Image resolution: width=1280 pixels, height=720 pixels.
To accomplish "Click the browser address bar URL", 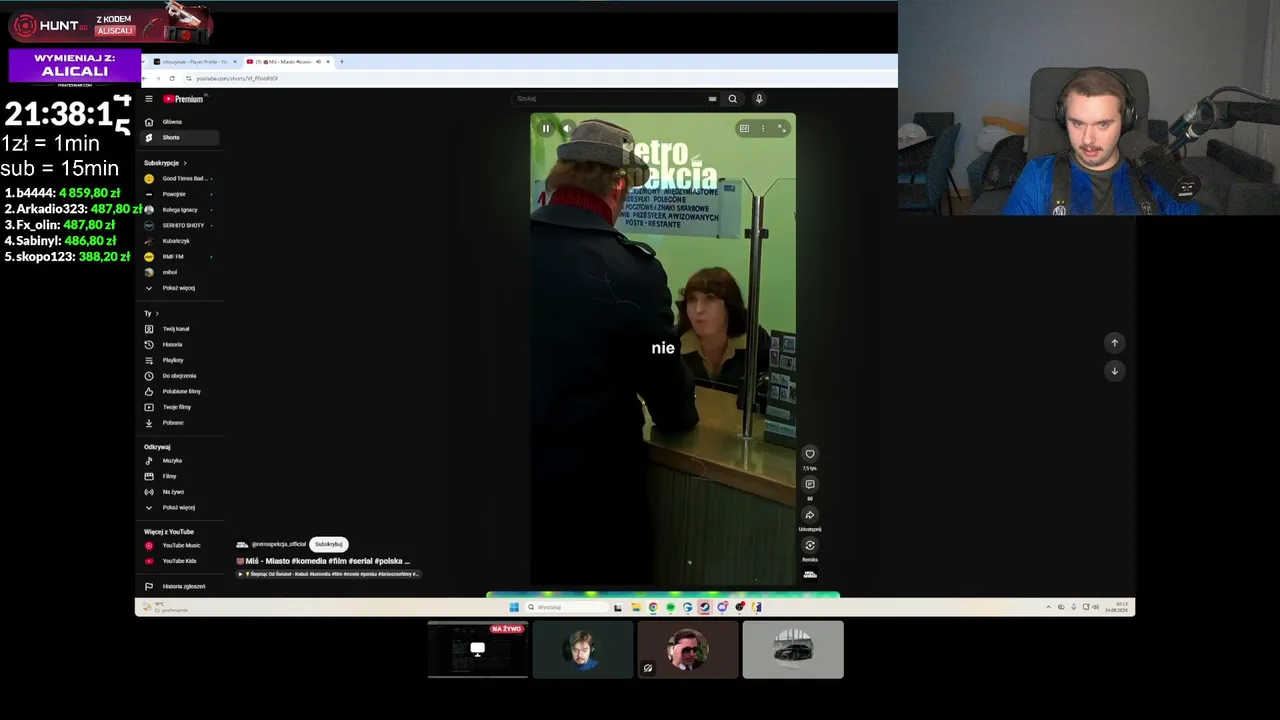I will pyautogui.click(x=237, y=78).
